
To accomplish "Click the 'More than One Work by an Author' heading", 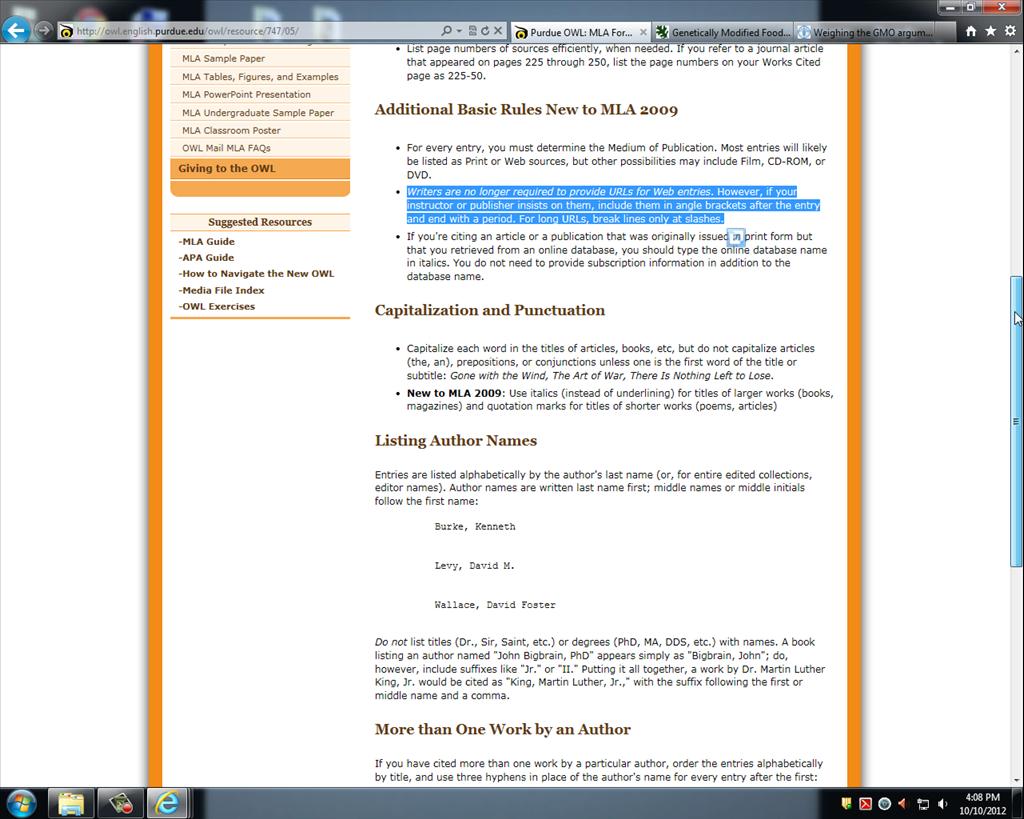I will click(x=503, y=729).
